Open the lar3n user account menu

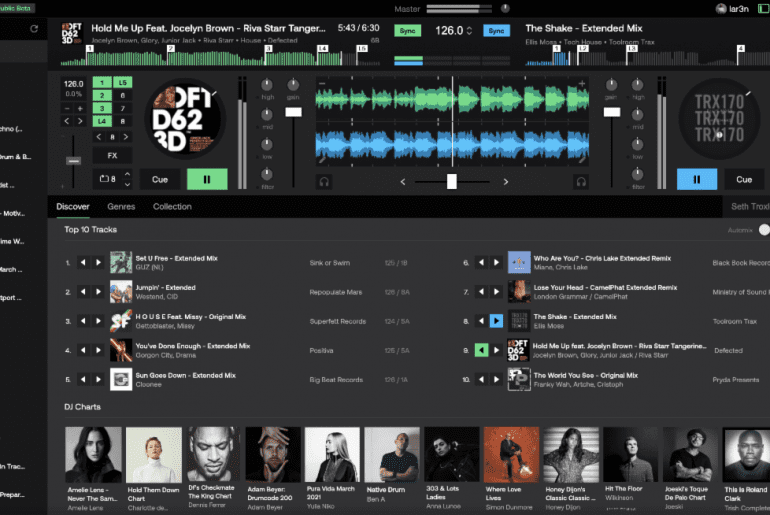(732, 8)
